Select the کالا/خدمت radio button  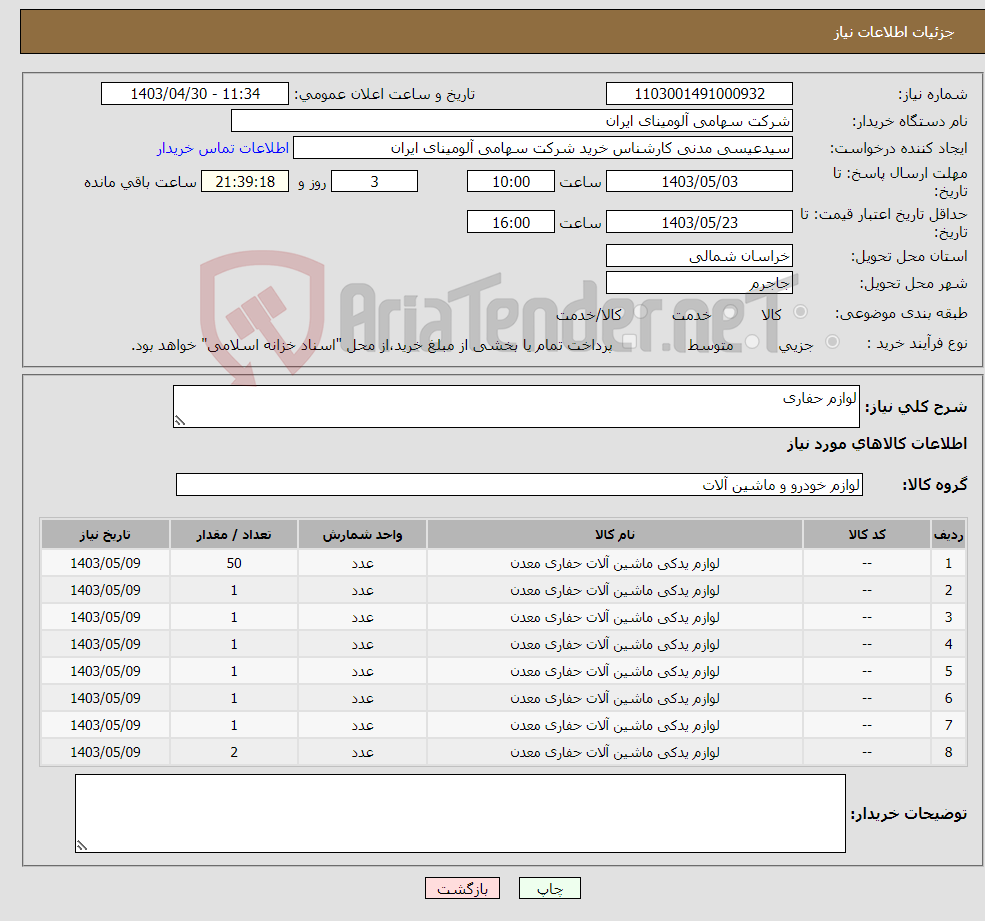tap(640, 312)
